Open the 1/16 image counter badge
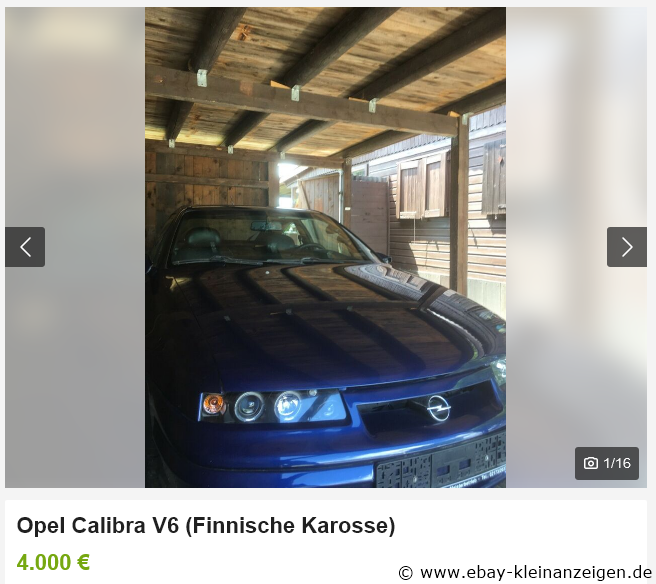This screenshot has height=584, width=656. click(x=607, y=463)
